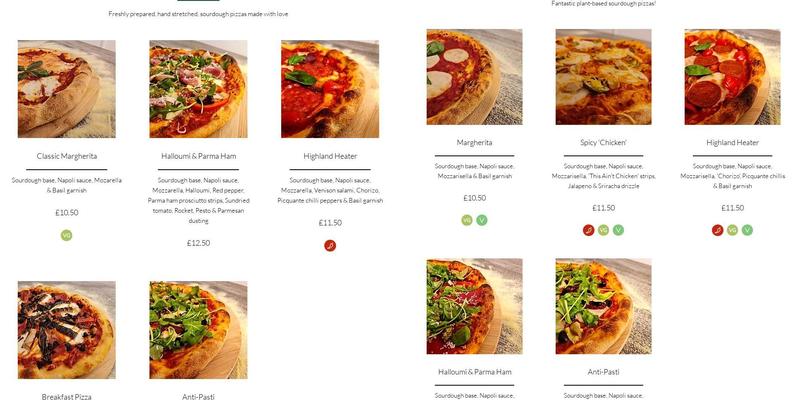Screen dimensions: 800x400
Task: View the Breakfast Pizza photo
Action: coord(67,329)
